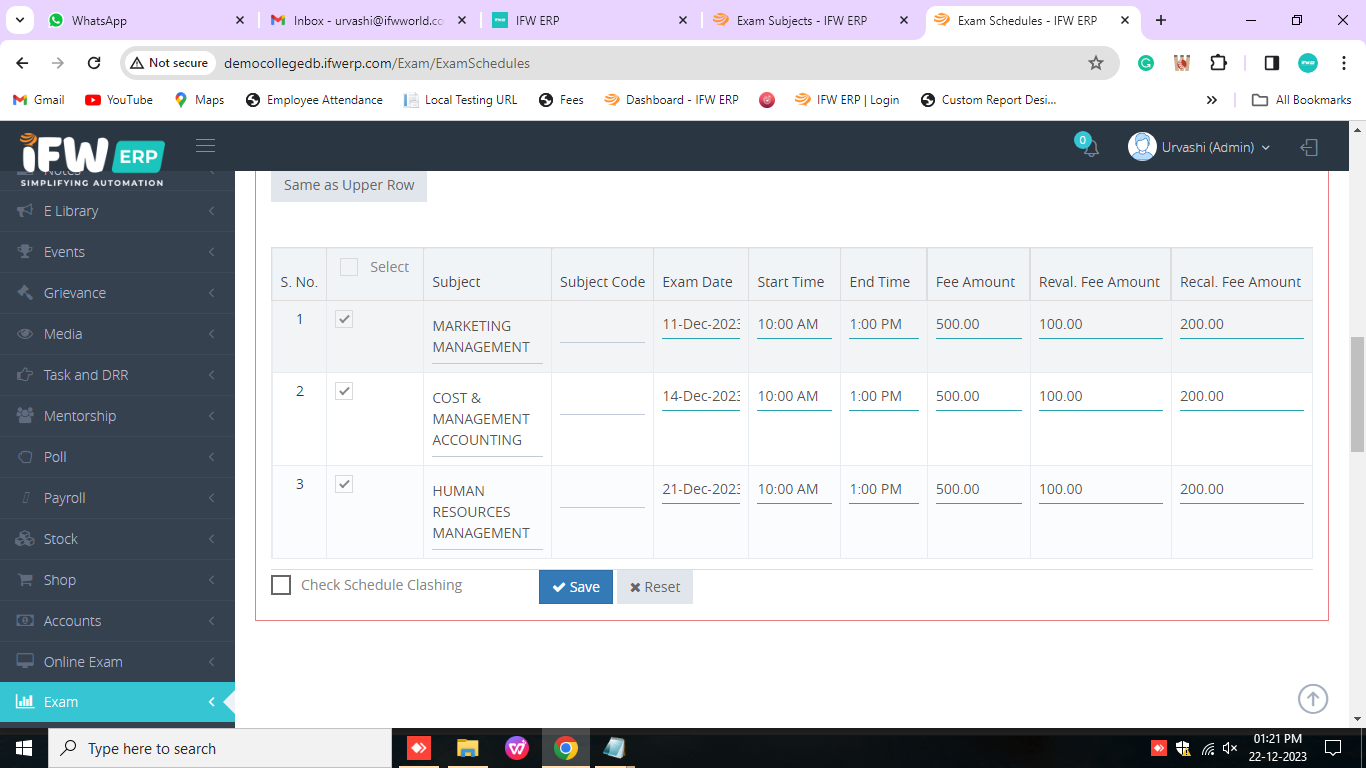Reload the page using refresh icon
1366x768 pixels.
(x=94, y=63)
